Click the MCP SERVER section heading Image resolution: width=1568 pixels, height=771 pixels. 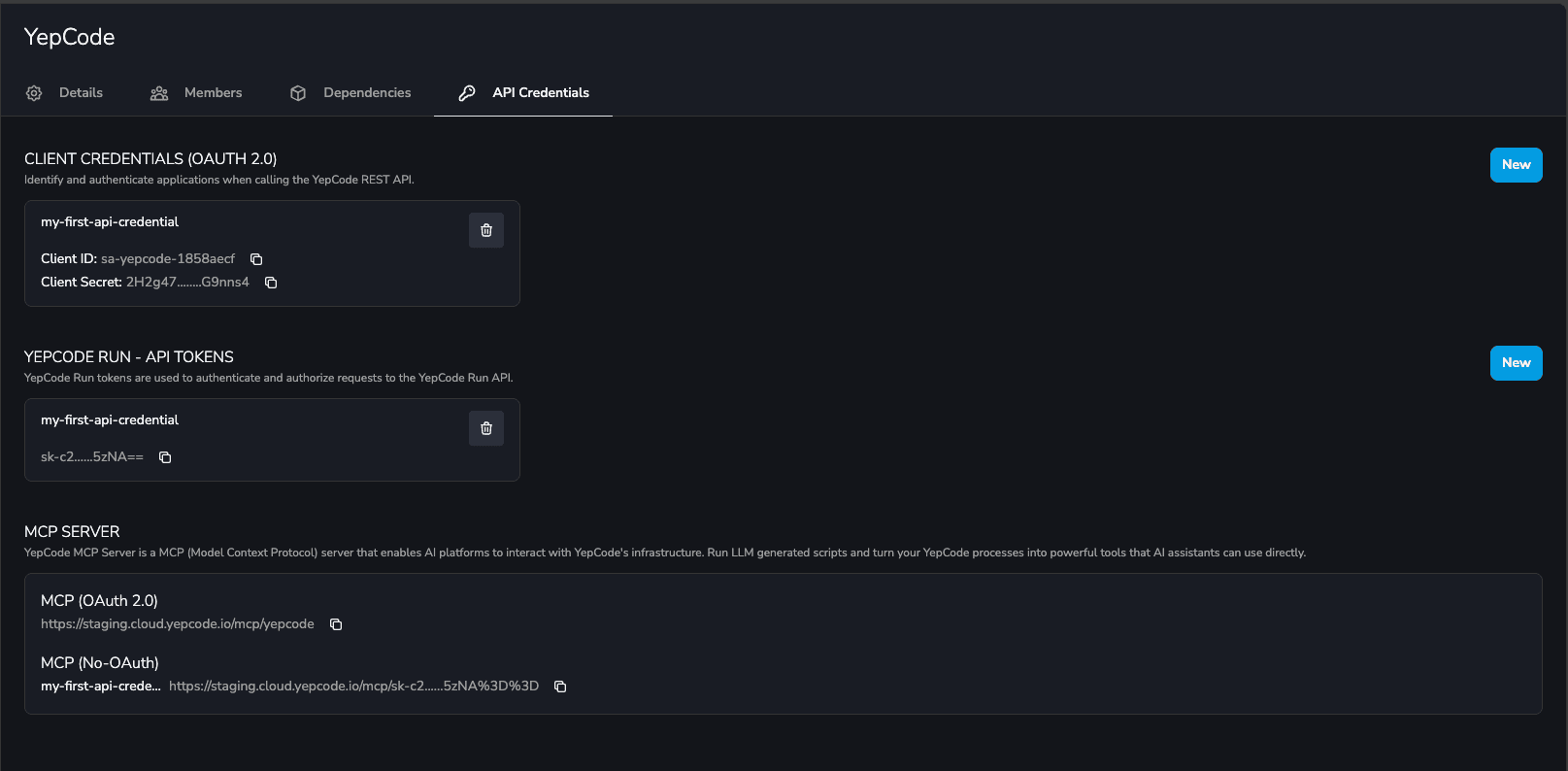72,532
